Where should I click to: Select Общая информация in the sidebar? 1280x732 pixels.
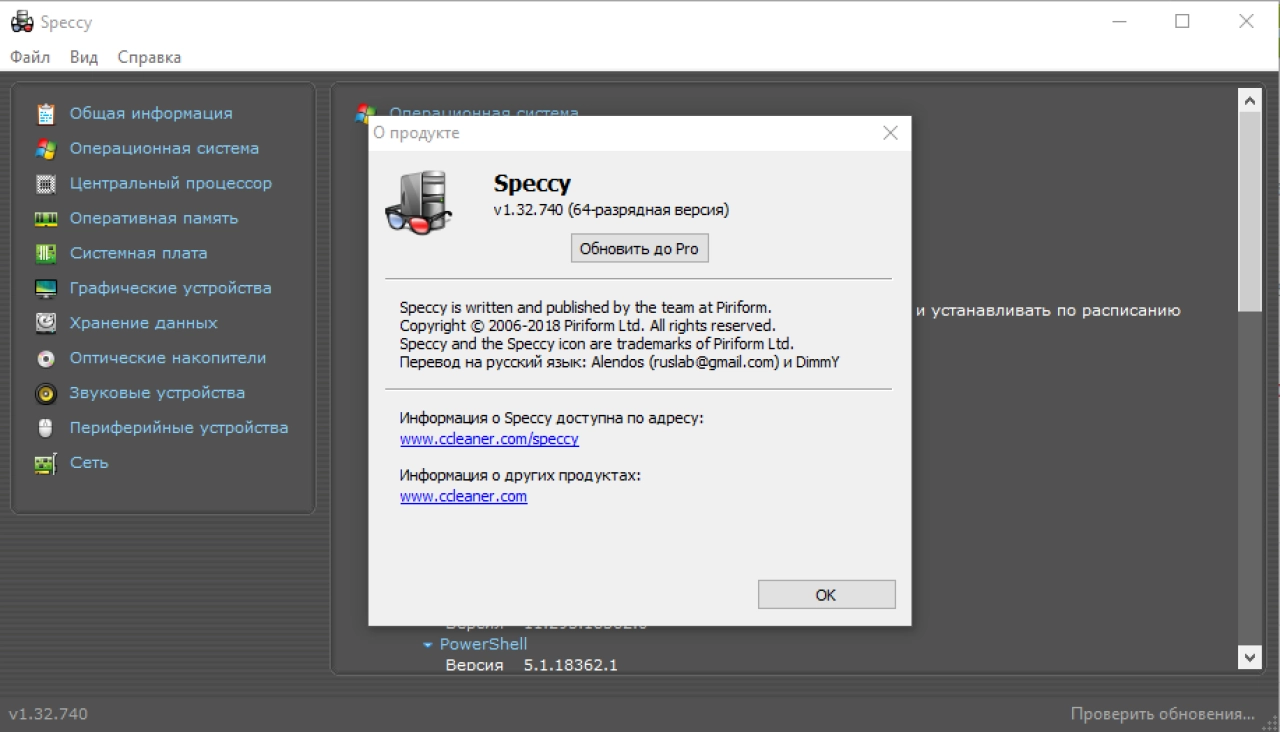[151, 114]
